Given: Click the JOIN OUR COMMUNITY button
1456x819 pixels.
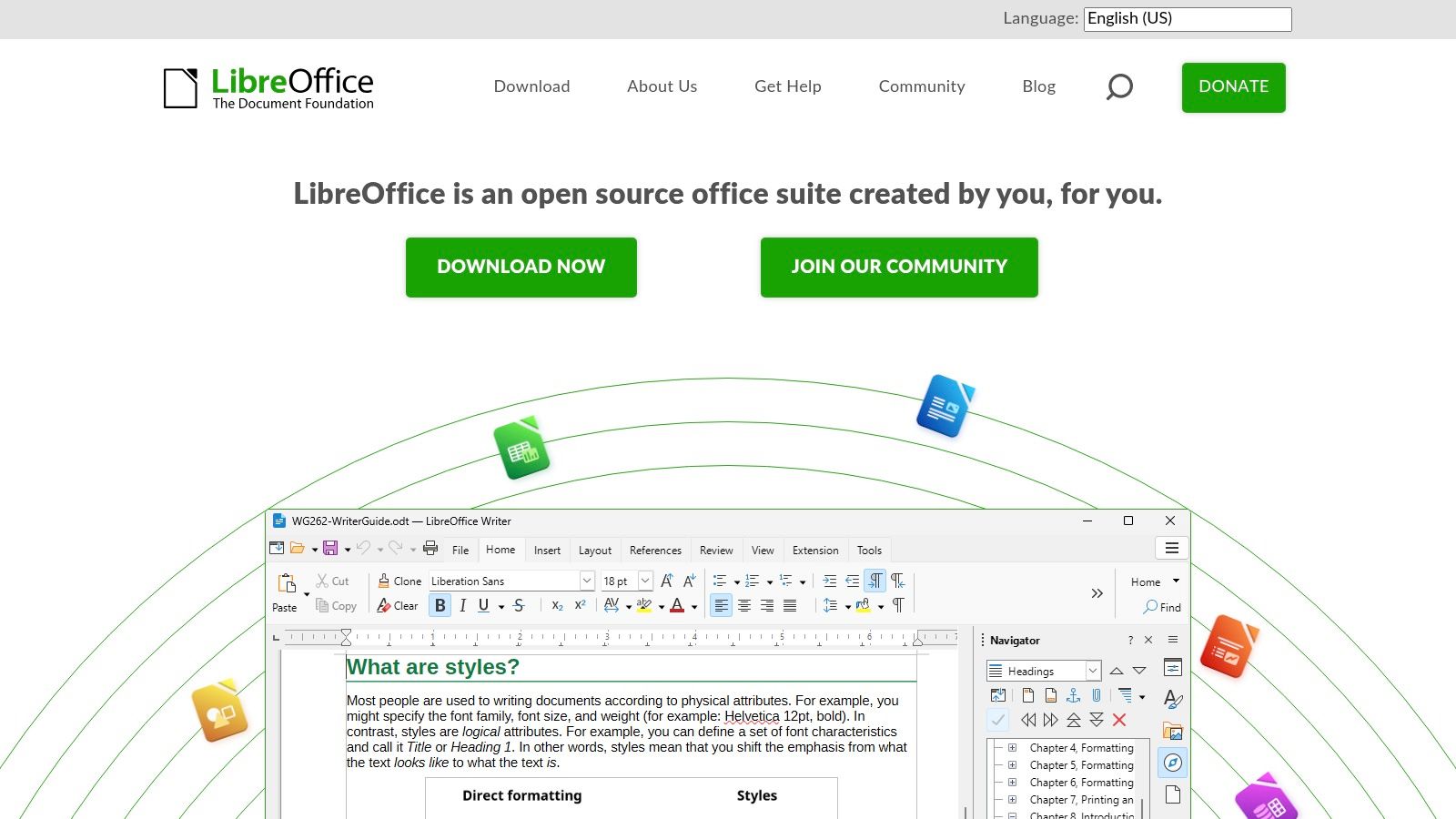Looking at the screenshot, I should point(899,268).
